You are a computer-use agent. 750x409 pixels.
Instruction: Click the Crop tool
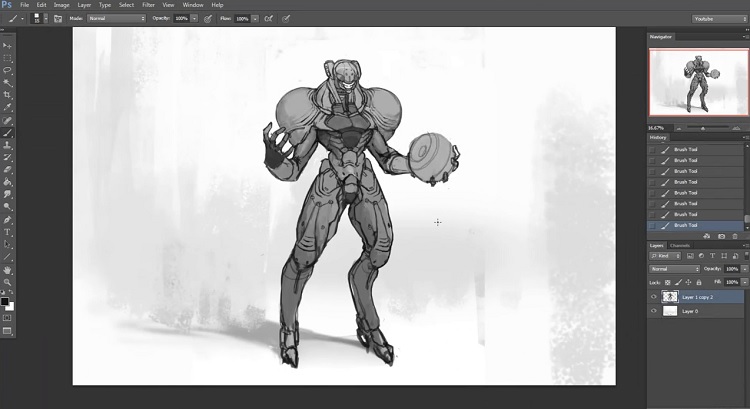(x=8, y=95)
